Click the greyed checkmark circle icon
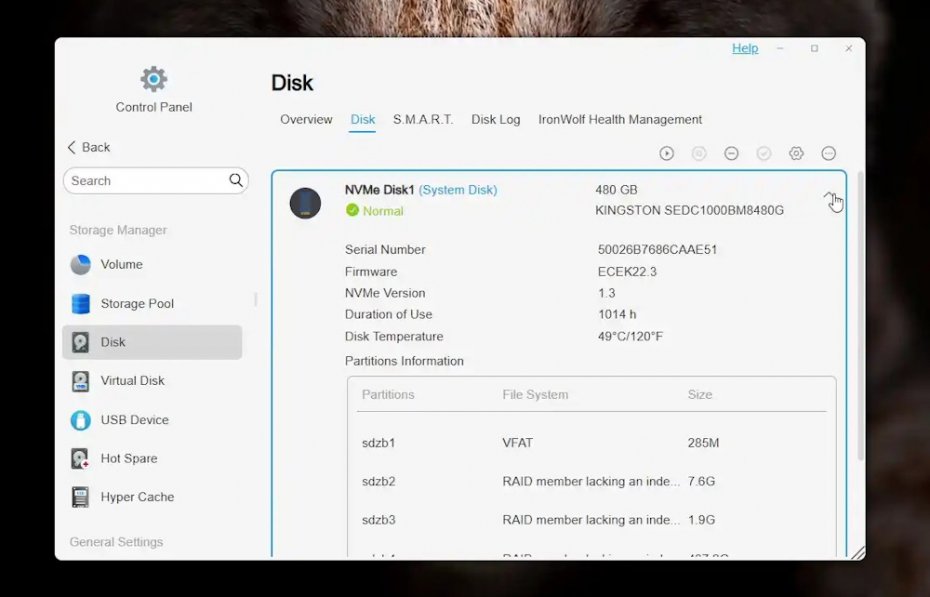 tap(764, 154)
